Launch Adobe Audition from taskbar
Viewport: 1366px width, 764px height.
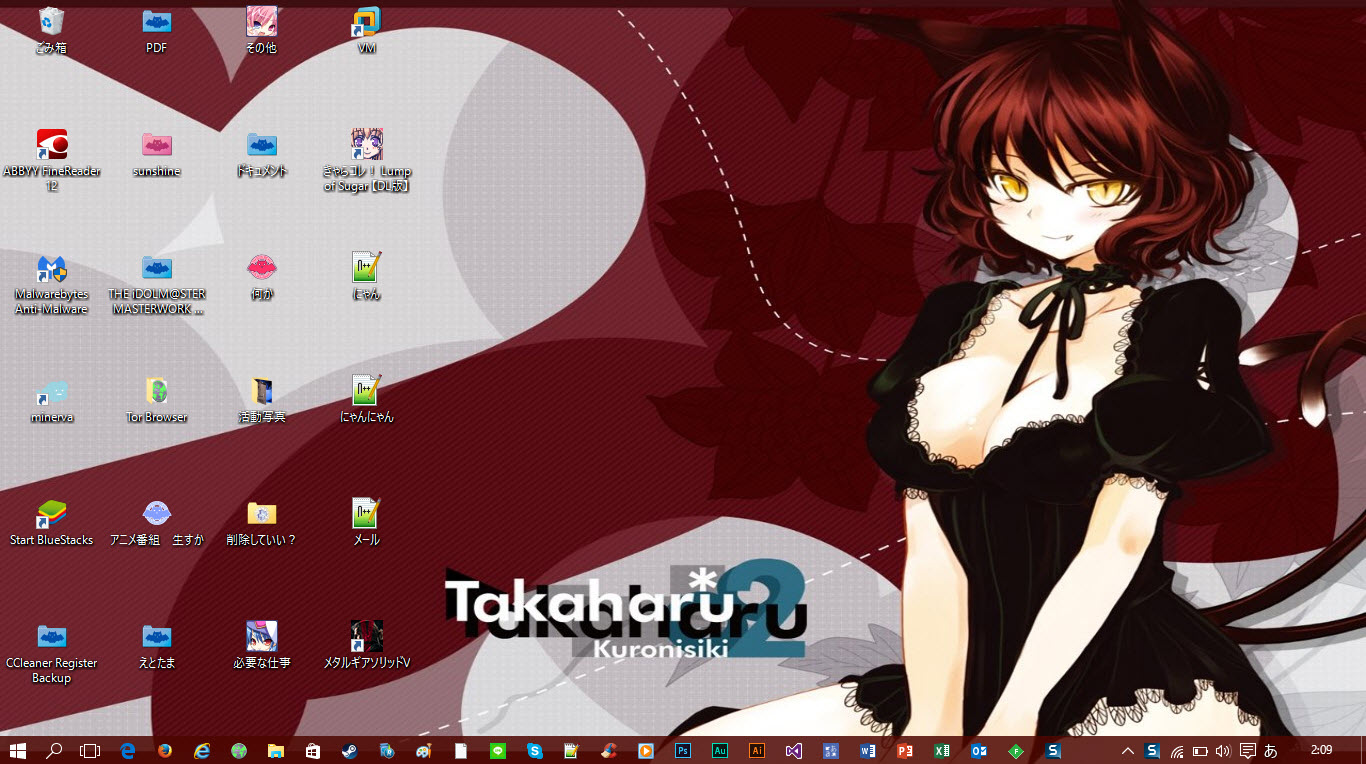pos(720,750)
